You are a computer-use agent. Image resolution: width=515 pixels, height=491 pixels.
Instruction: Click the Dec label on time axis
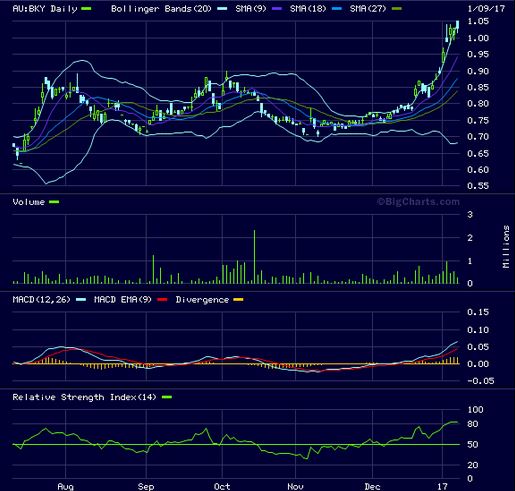pyautogui.click(x=372, y=486)
